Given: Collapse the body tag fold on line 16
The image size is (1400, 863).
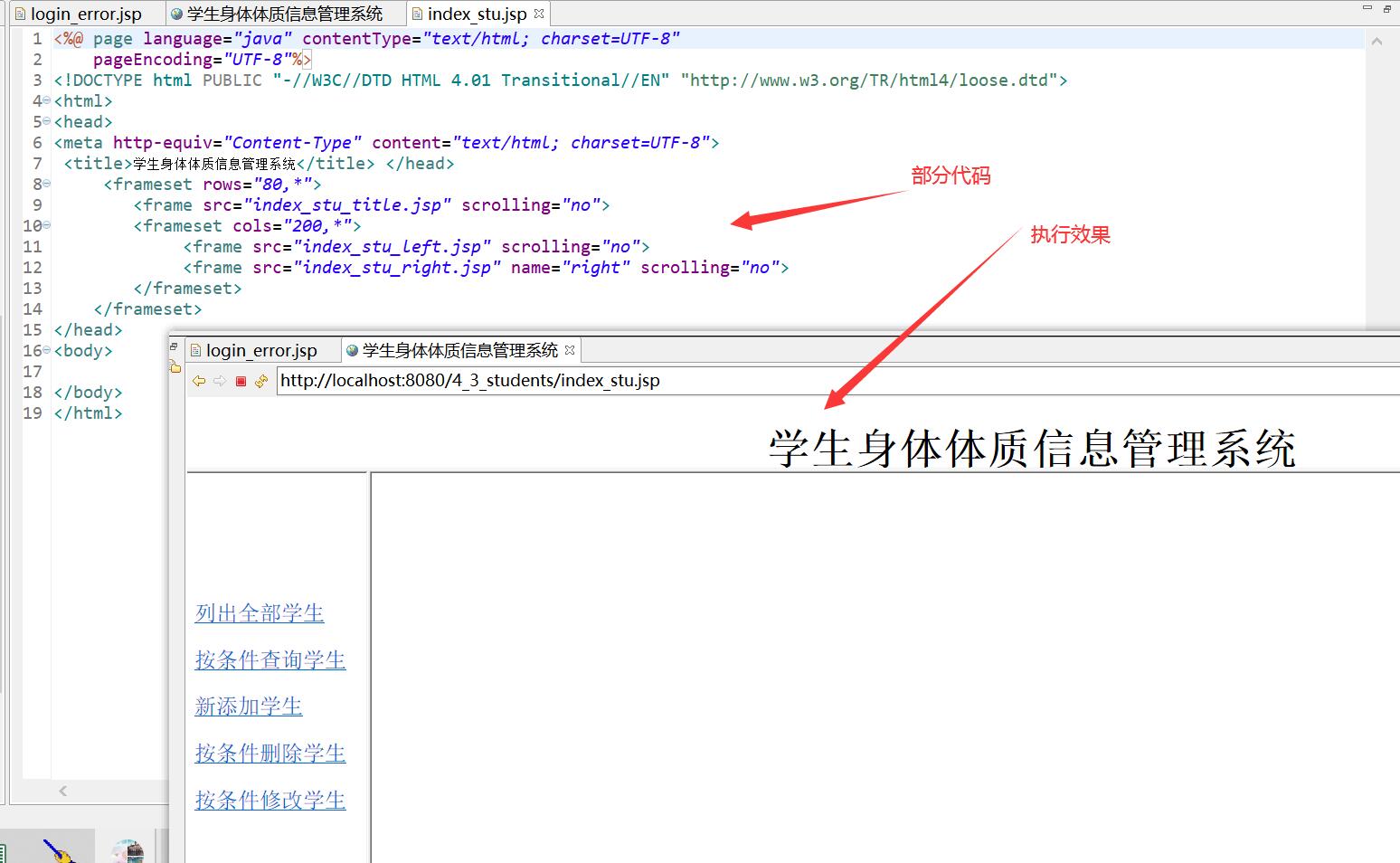Looking at the screenshot, I should pos(46,350).
